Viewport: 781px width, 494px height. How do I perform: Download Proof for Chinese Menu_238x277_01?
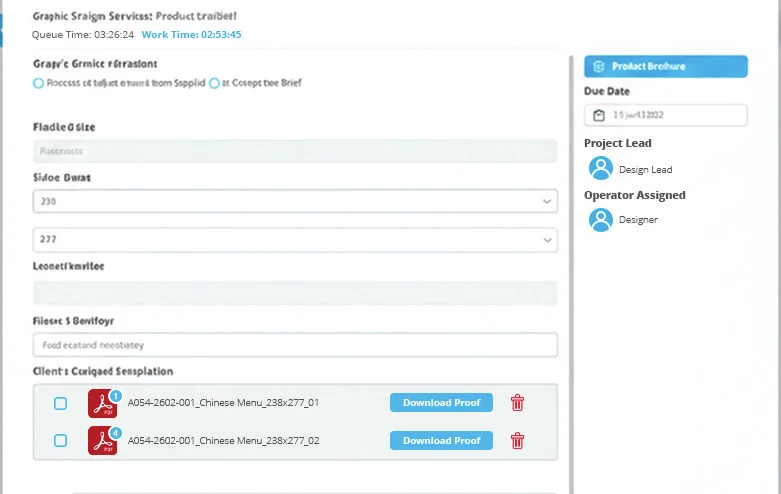point(441,402)
